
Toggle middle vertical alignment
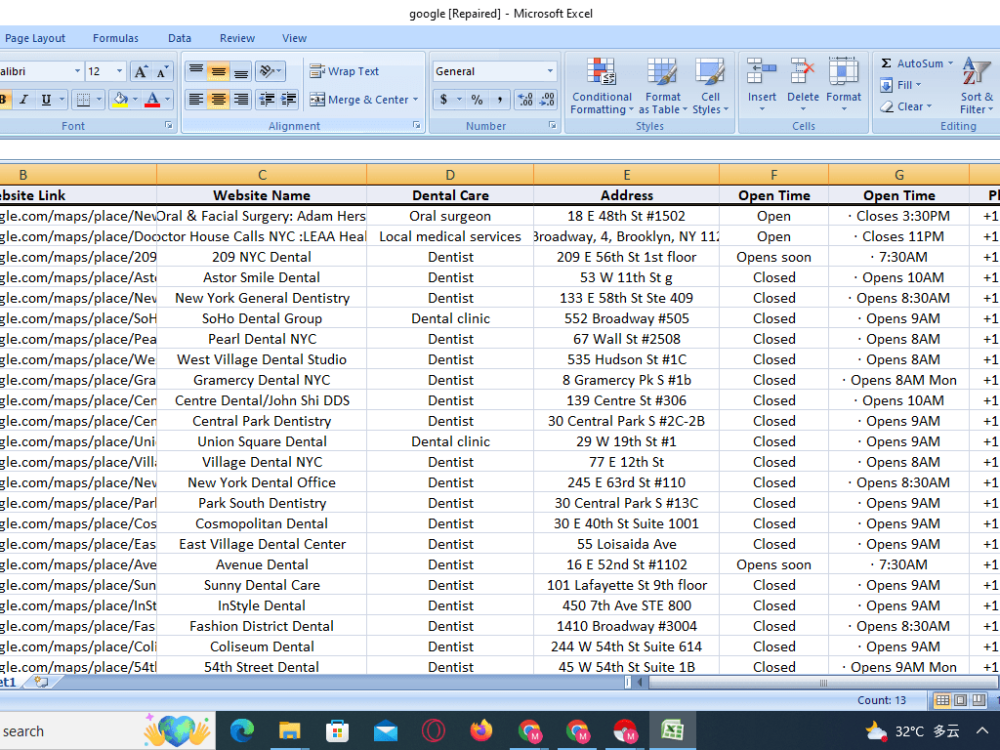[218, 71]
